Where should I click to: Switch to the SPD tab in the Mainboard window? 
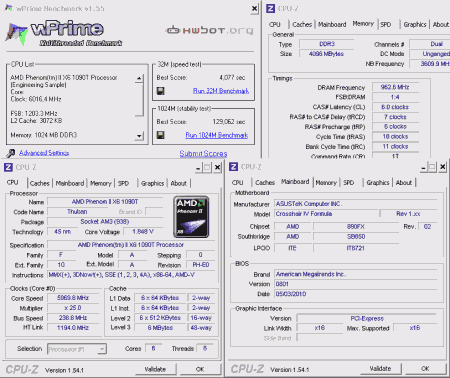(x=349, y=183)
